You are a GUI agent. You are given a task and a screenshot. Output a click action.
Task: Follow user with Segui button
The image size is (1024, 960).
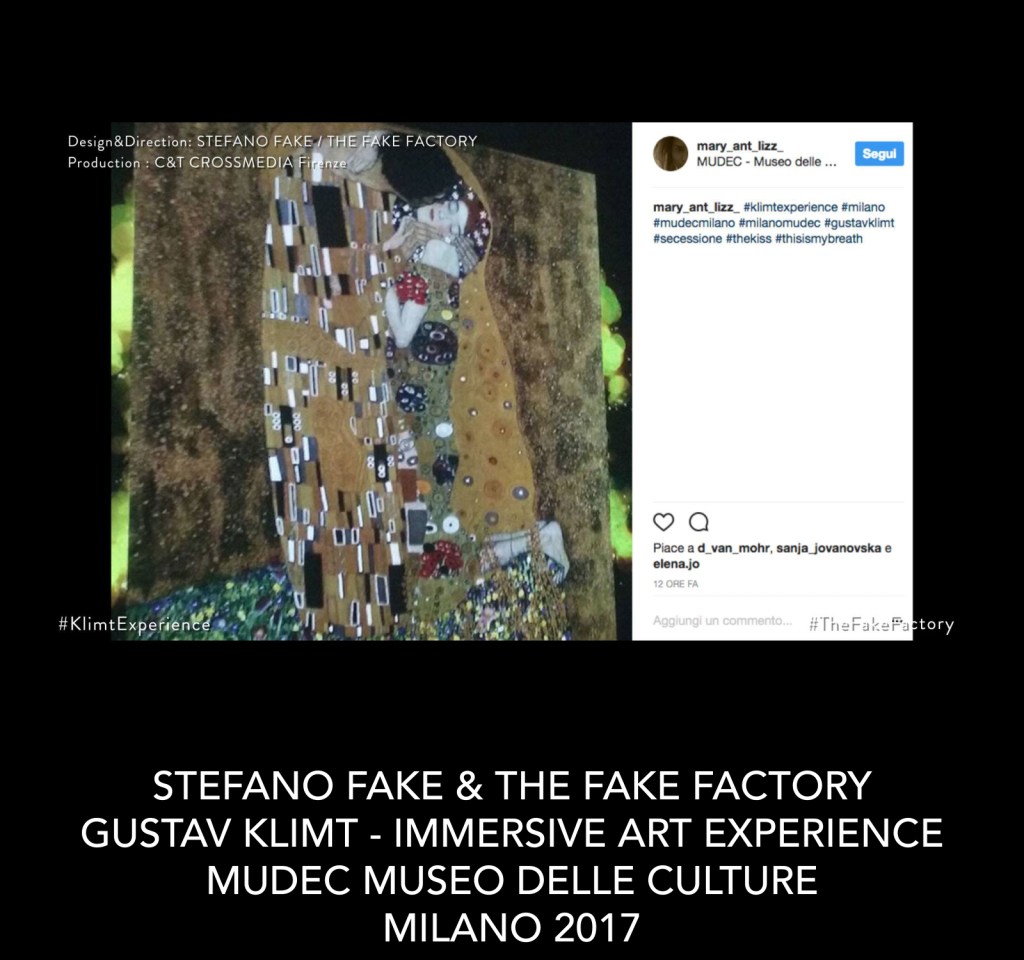pos(879,154)
